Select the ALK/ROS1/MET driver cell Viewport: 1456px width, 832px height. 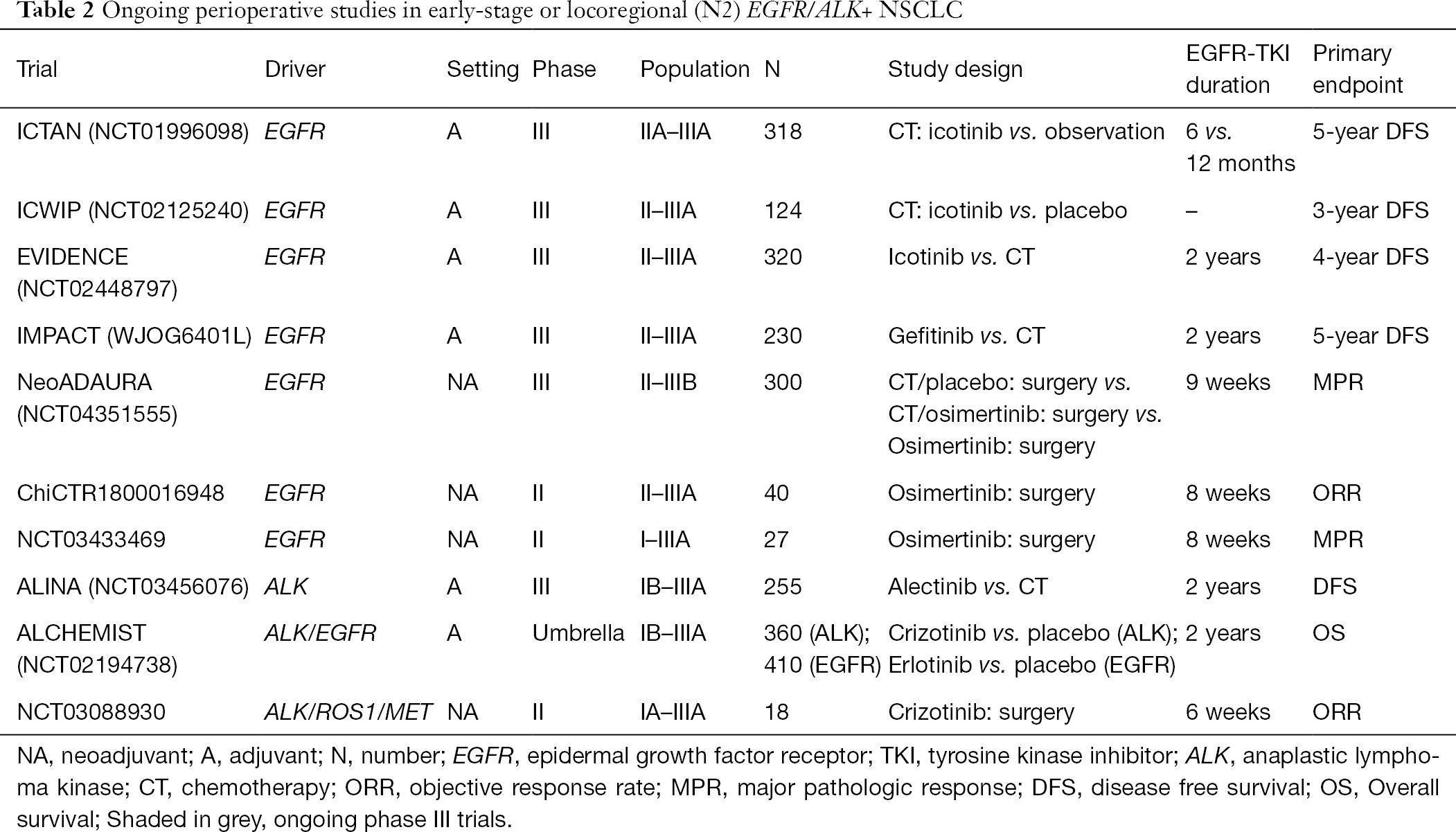click(x=348, y=712)
